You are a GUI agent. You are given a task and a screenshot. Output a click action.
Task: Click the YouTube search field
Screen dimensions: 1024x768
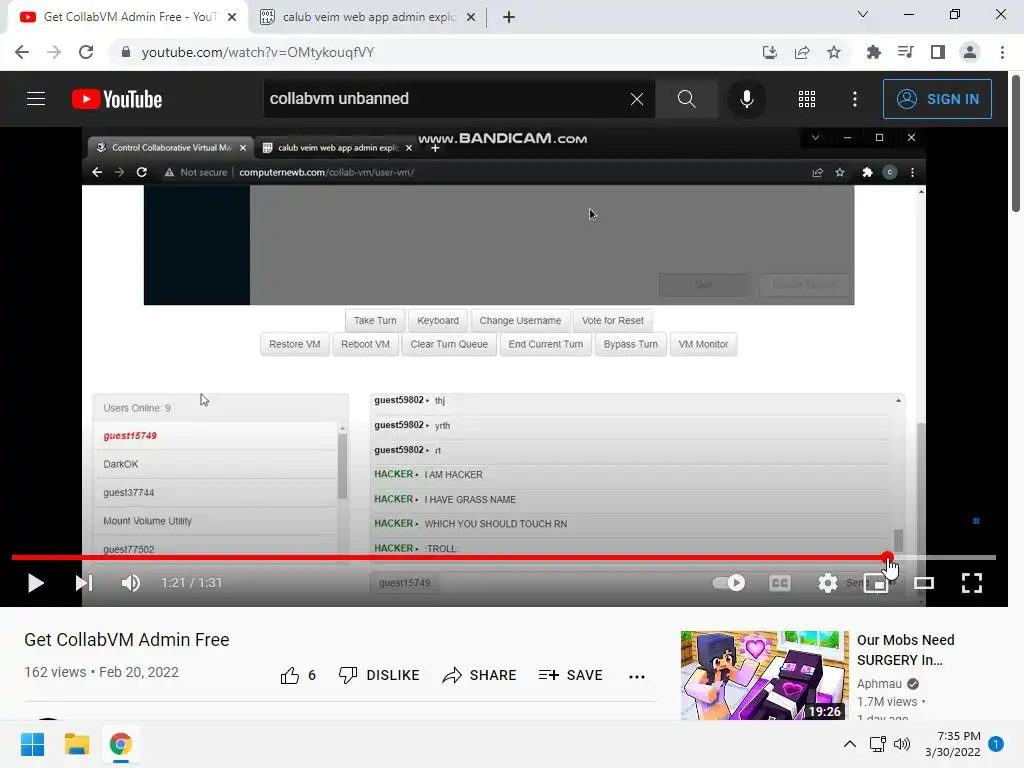[447, 99]
